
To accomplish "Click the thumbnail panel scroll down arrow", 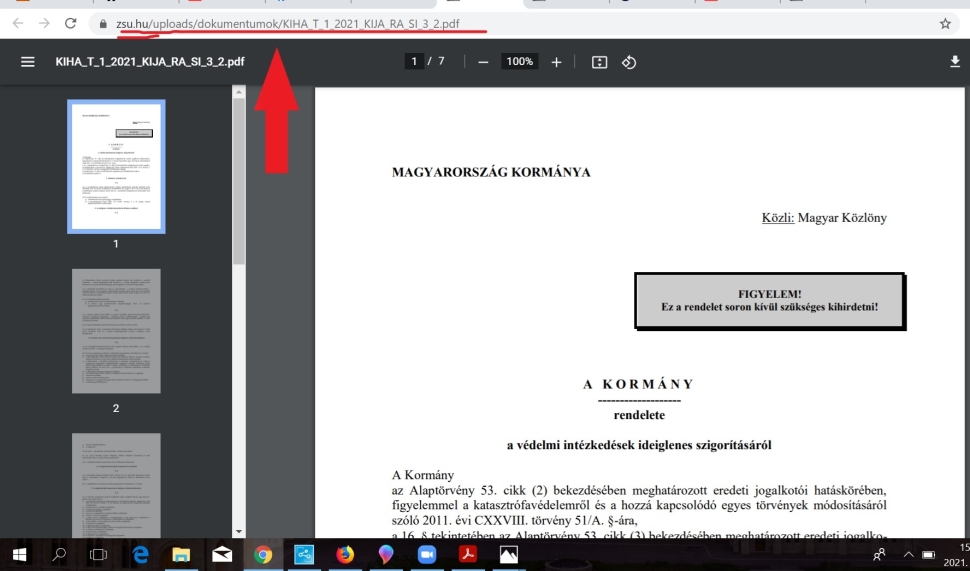I will coord(239,531).
